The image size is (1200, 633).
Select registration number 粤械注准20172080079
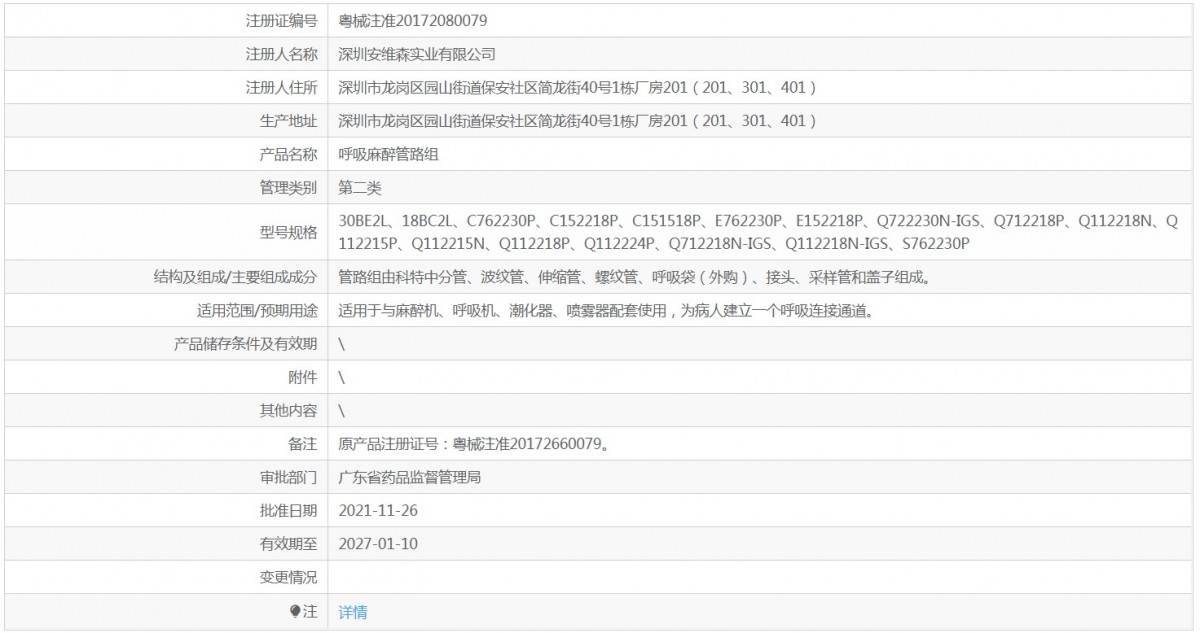point(413,20)
